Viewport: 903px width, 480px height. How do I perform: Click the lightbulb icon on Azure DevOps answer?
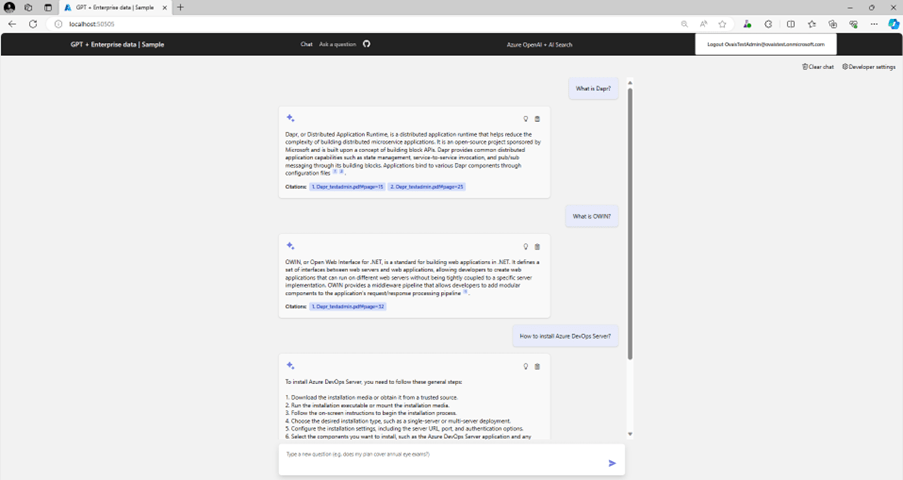point(526,366)
